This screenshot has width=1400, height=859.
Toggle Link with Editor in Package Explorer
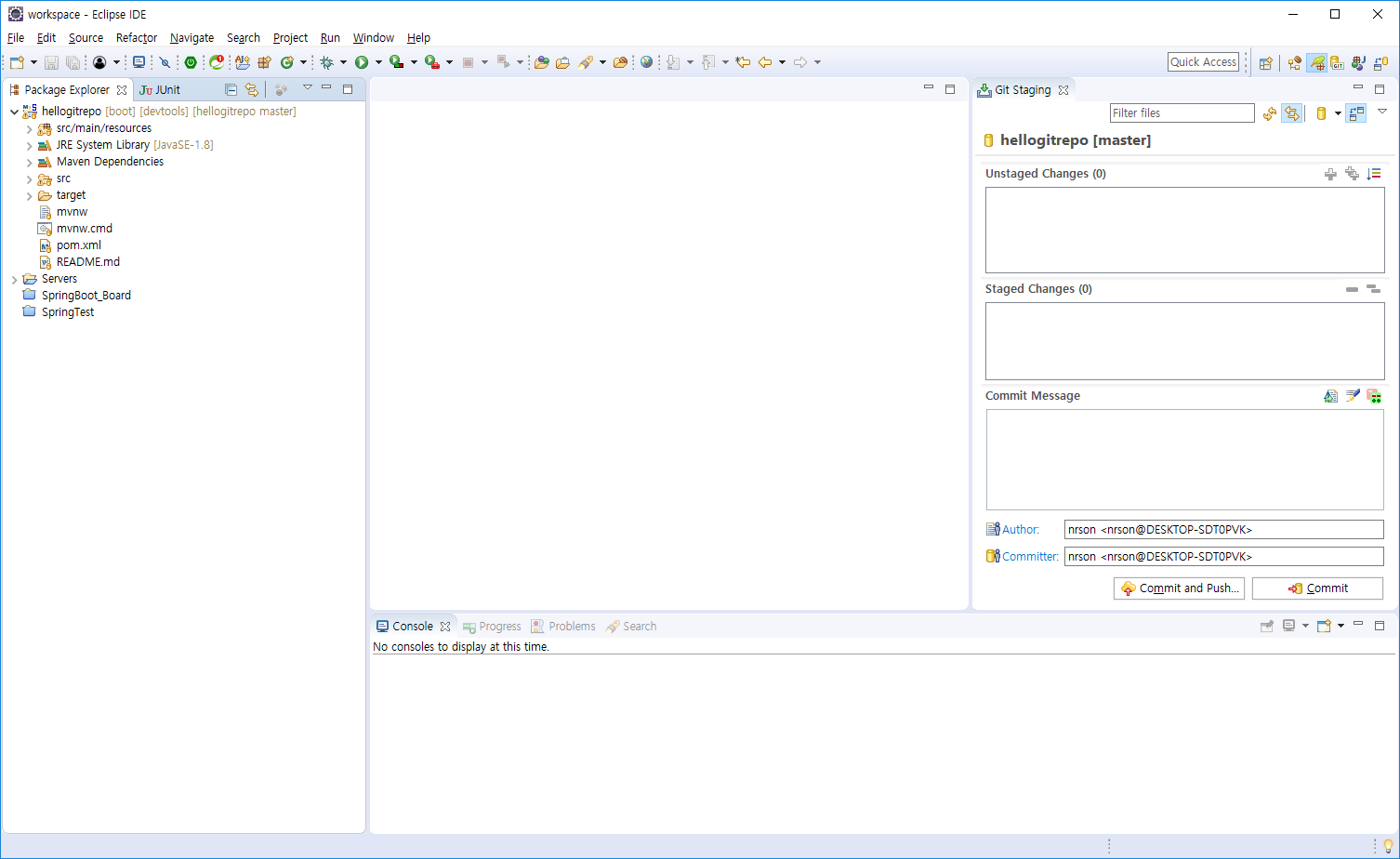(252, 89)
